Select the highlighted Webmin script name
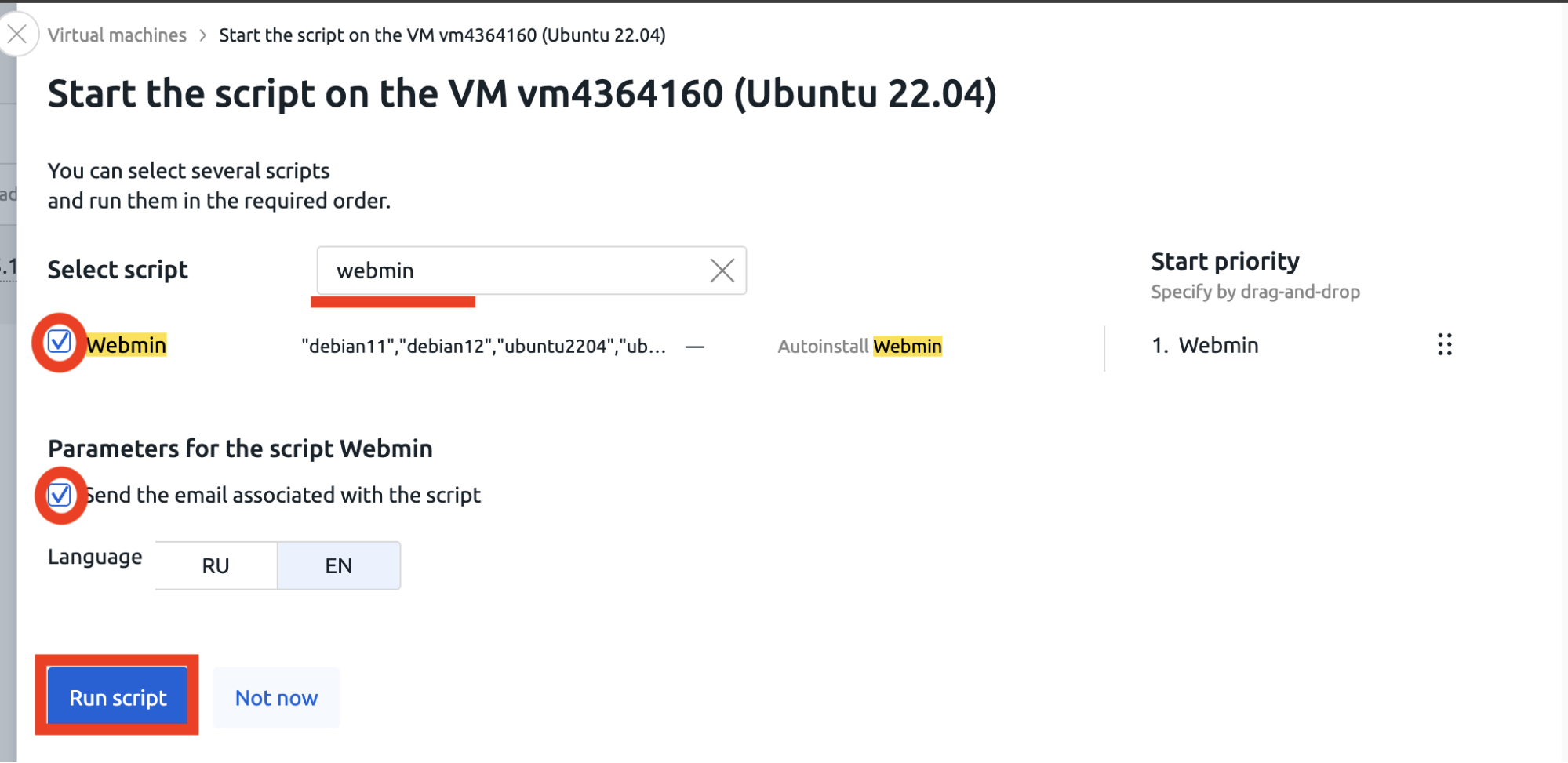This screenshot has width=1568, height=763. pos(126,345)
